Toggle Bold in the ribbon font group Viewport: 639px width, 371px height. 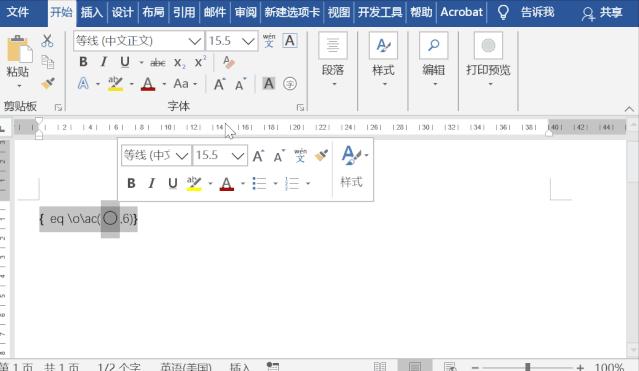83,62
